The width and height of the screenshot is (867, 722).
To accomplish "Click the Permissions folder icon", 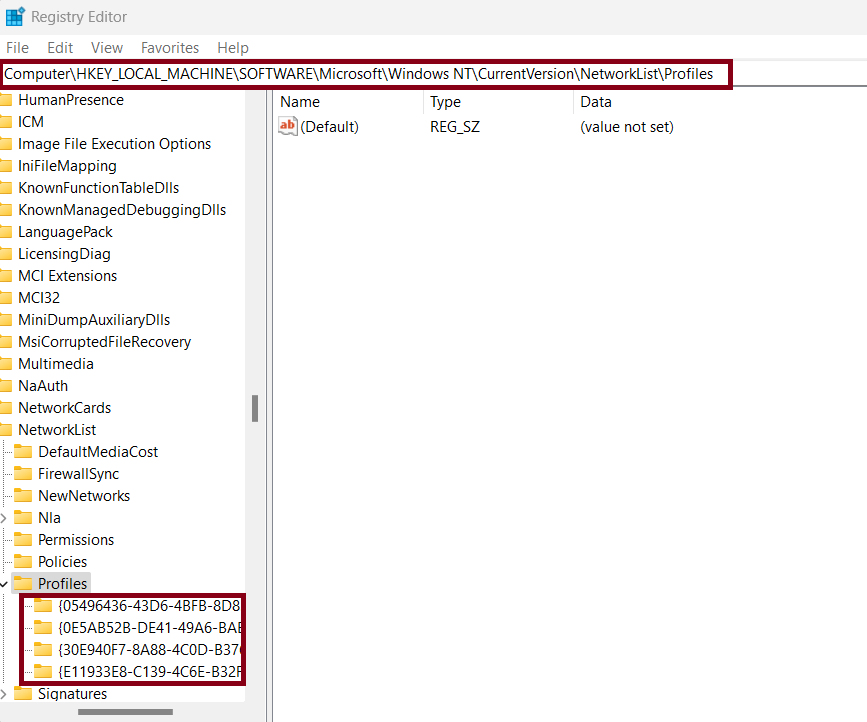I will click(23, 540).
